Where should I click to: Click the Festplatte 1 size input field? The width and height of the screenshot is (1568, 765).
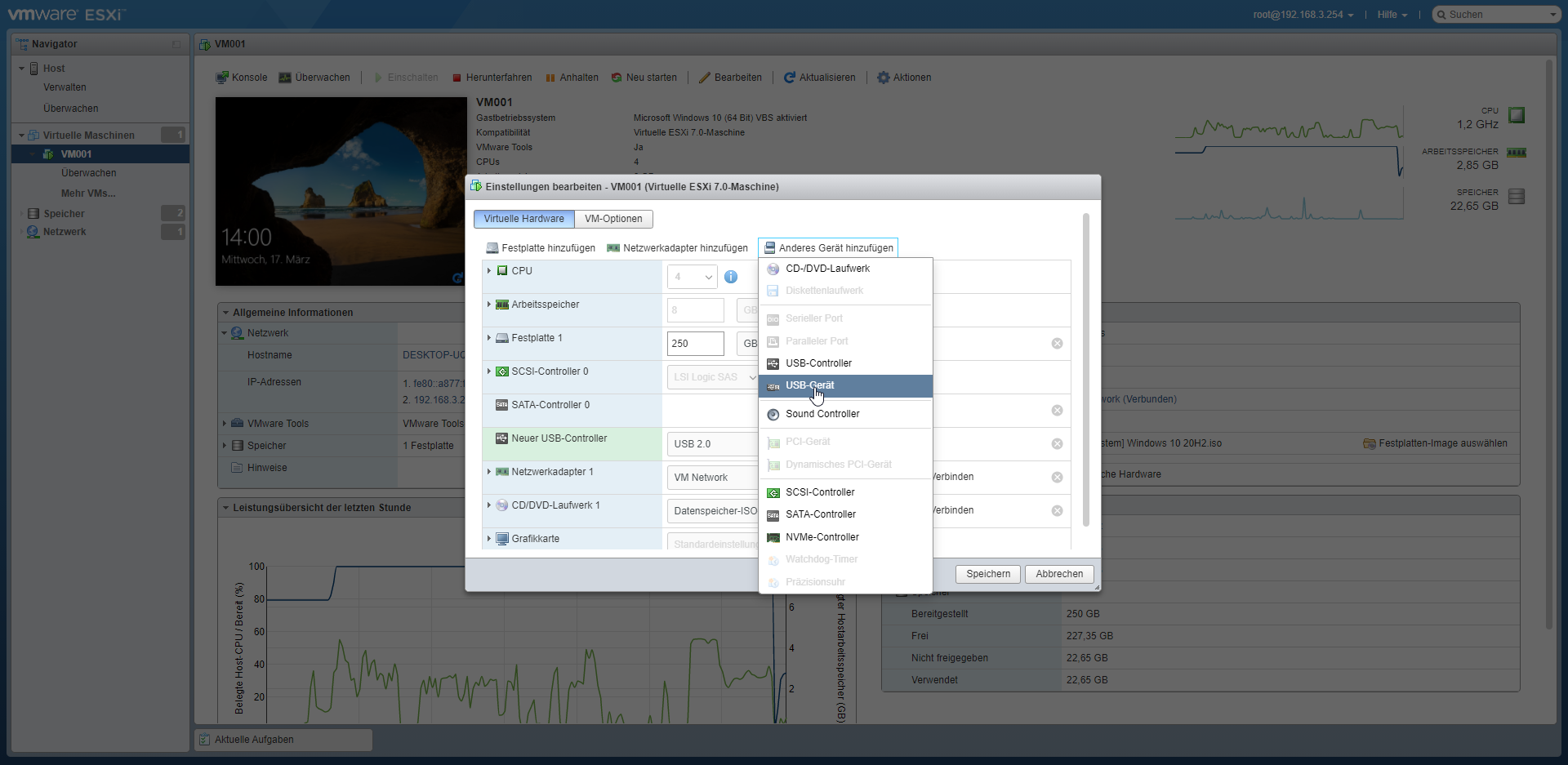695,344
